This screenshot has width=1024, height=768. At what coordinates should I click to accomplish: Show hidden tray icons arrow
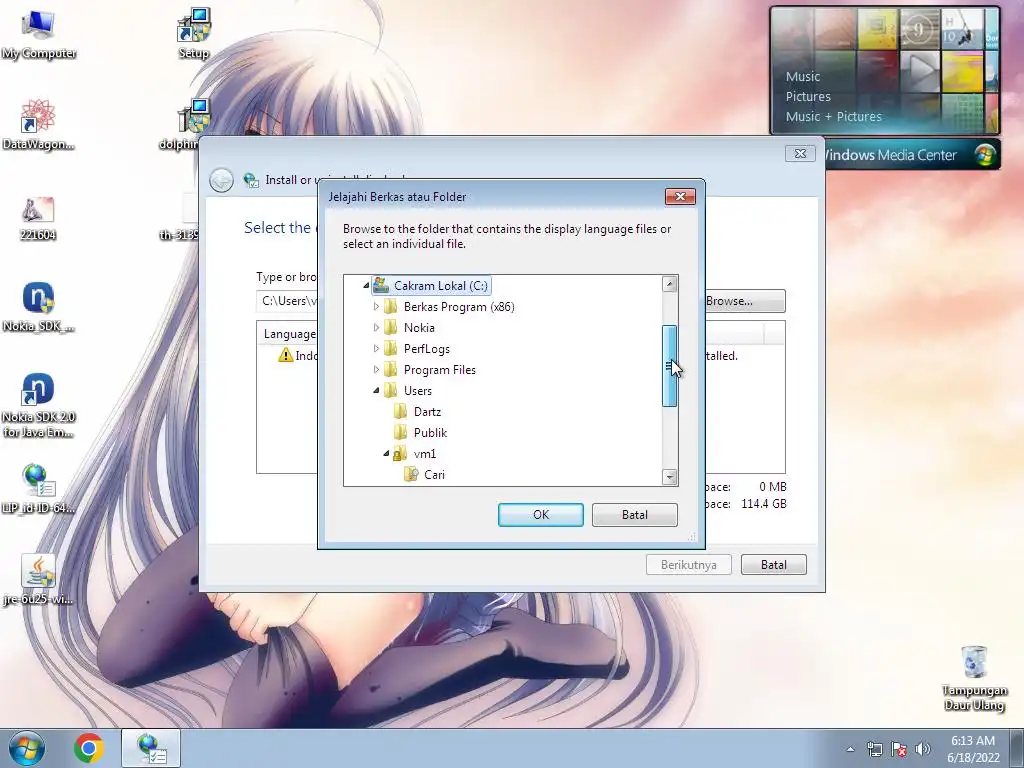850,749
